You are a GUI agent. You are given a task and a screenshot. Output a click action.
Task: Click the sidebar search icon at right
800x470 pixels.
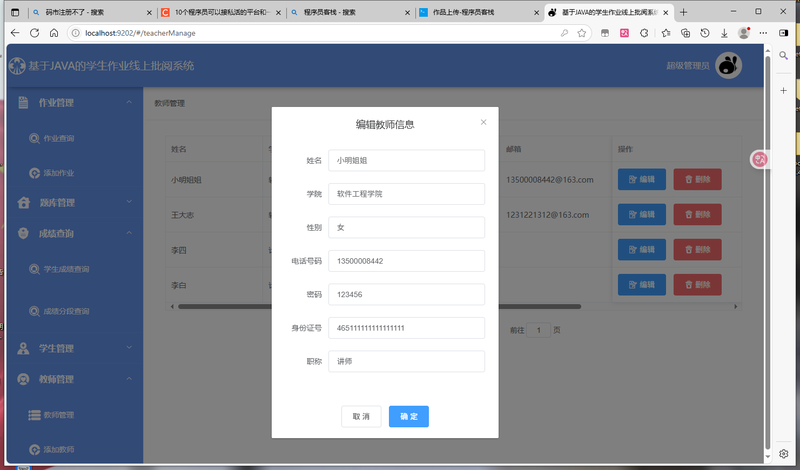click(x=784, y=55)
